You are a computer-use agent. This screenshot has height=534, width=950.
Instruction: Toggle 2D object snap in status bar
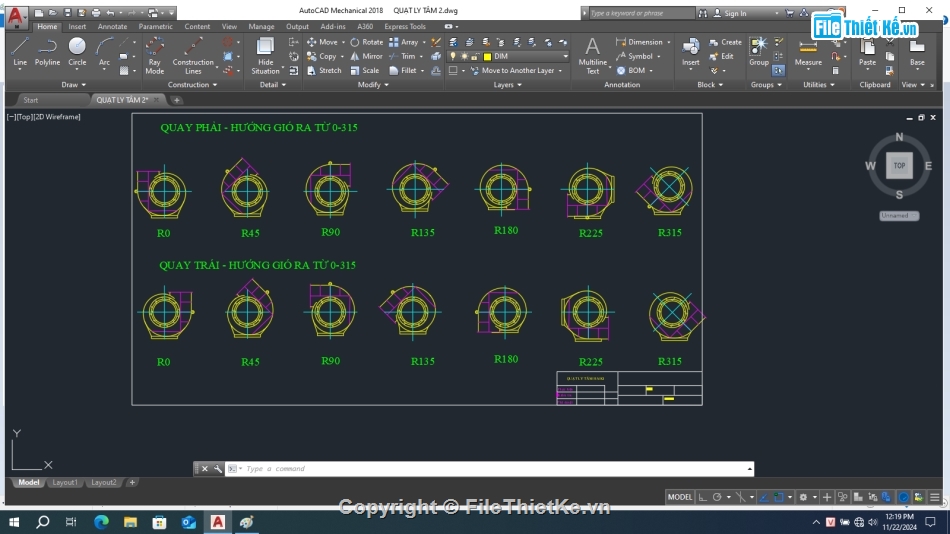click(x=779, y=497)
